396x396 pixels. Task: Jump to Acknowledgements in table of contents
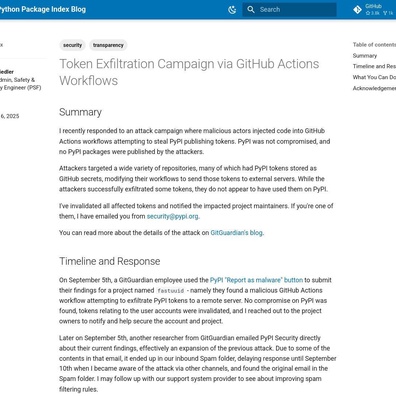(x=374, y=88)
